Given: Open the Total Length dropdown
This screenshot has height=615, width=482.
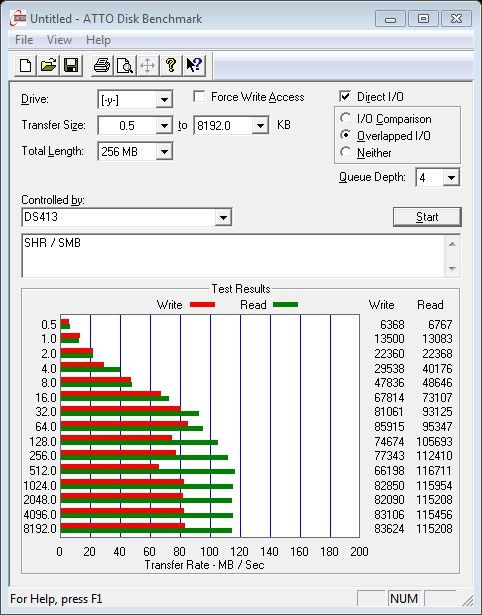Looking at the screenshot, I should pos(164,152).
